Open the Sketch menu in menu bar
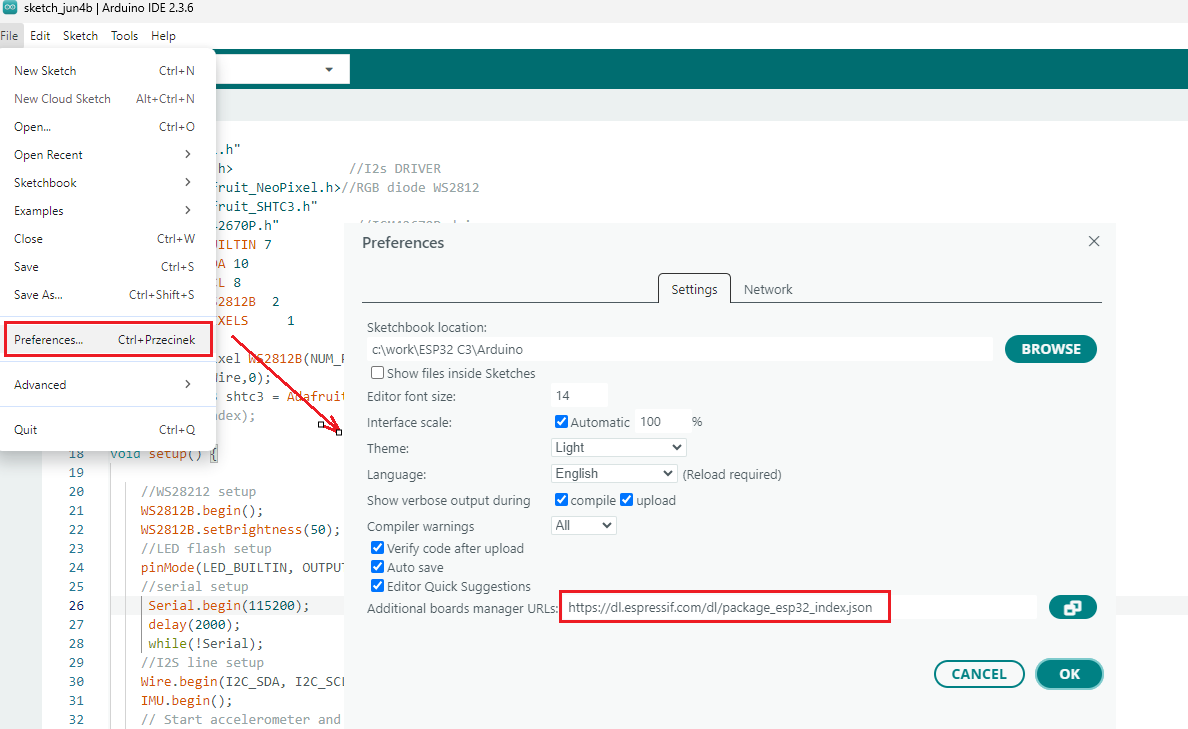 coord(80,36)
